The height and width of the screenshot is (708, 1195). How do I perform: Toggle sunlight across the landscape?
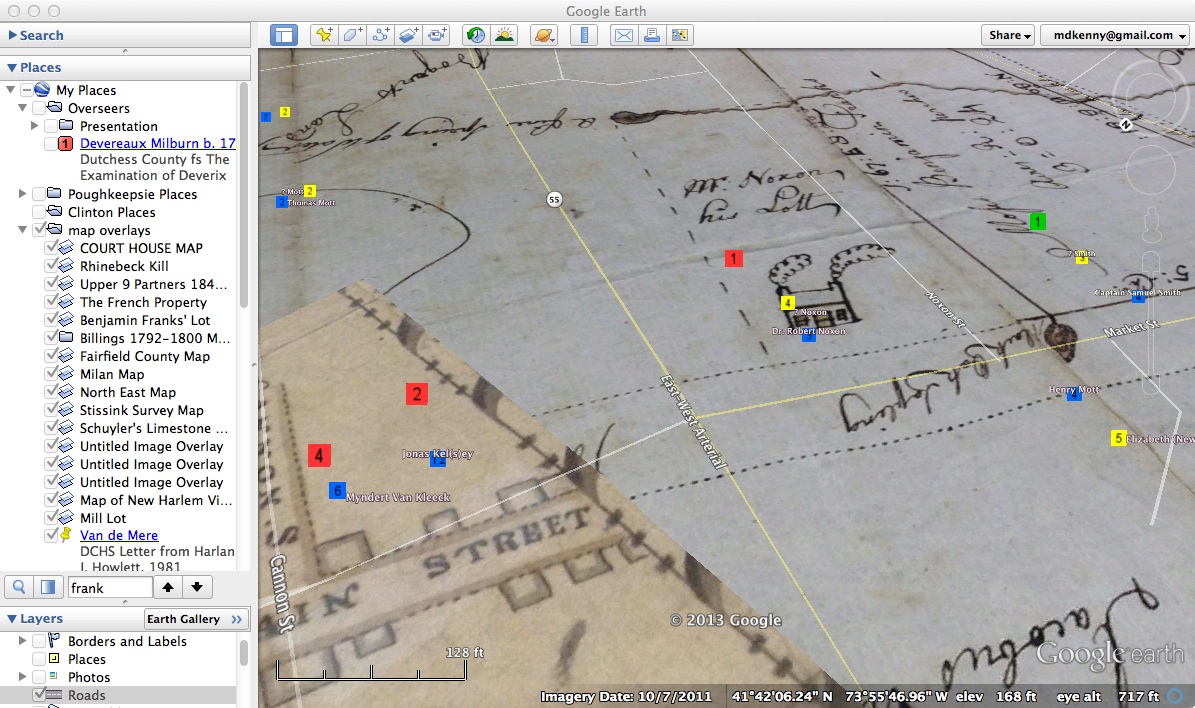pos(503,35)
